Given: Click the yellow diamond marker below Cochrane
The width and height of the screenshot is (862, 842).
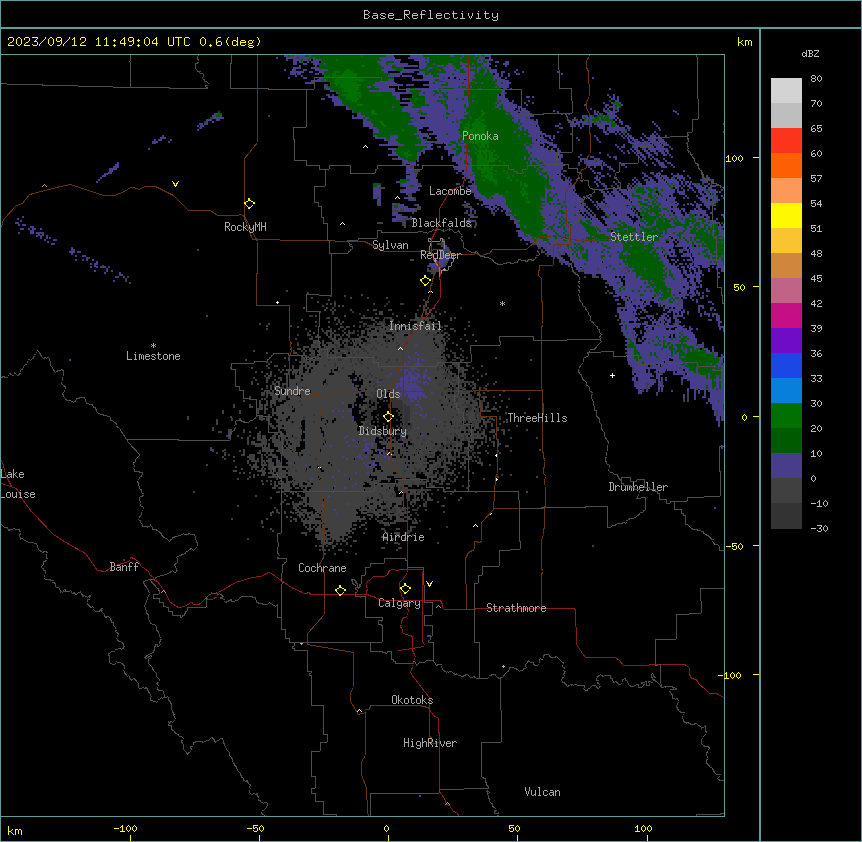Looking at the screenshot, I should (340, 590).
